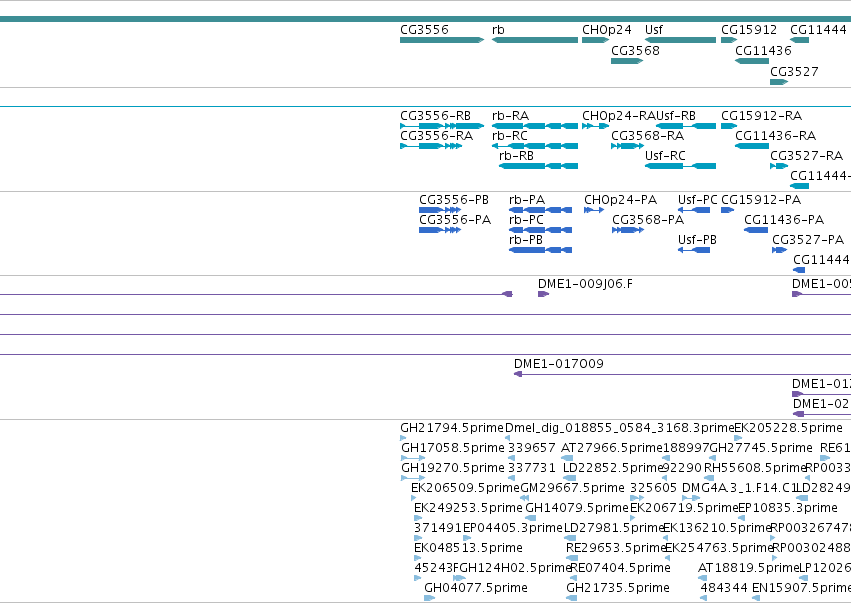
Task: Click EST AT27966.5prime
Action: coord(568,458)
